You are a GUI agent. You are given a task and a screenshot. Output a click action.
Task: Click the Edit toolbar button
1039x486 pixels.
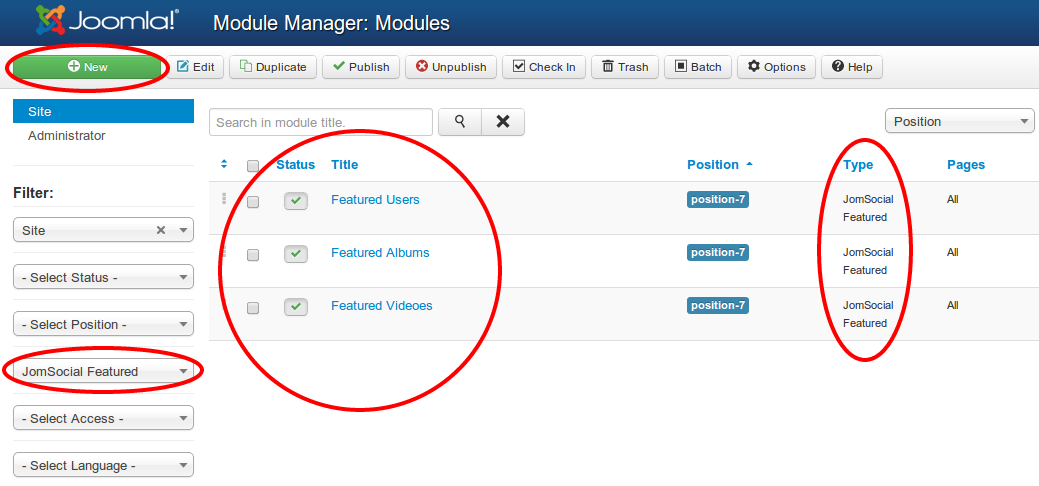point(195,67)
